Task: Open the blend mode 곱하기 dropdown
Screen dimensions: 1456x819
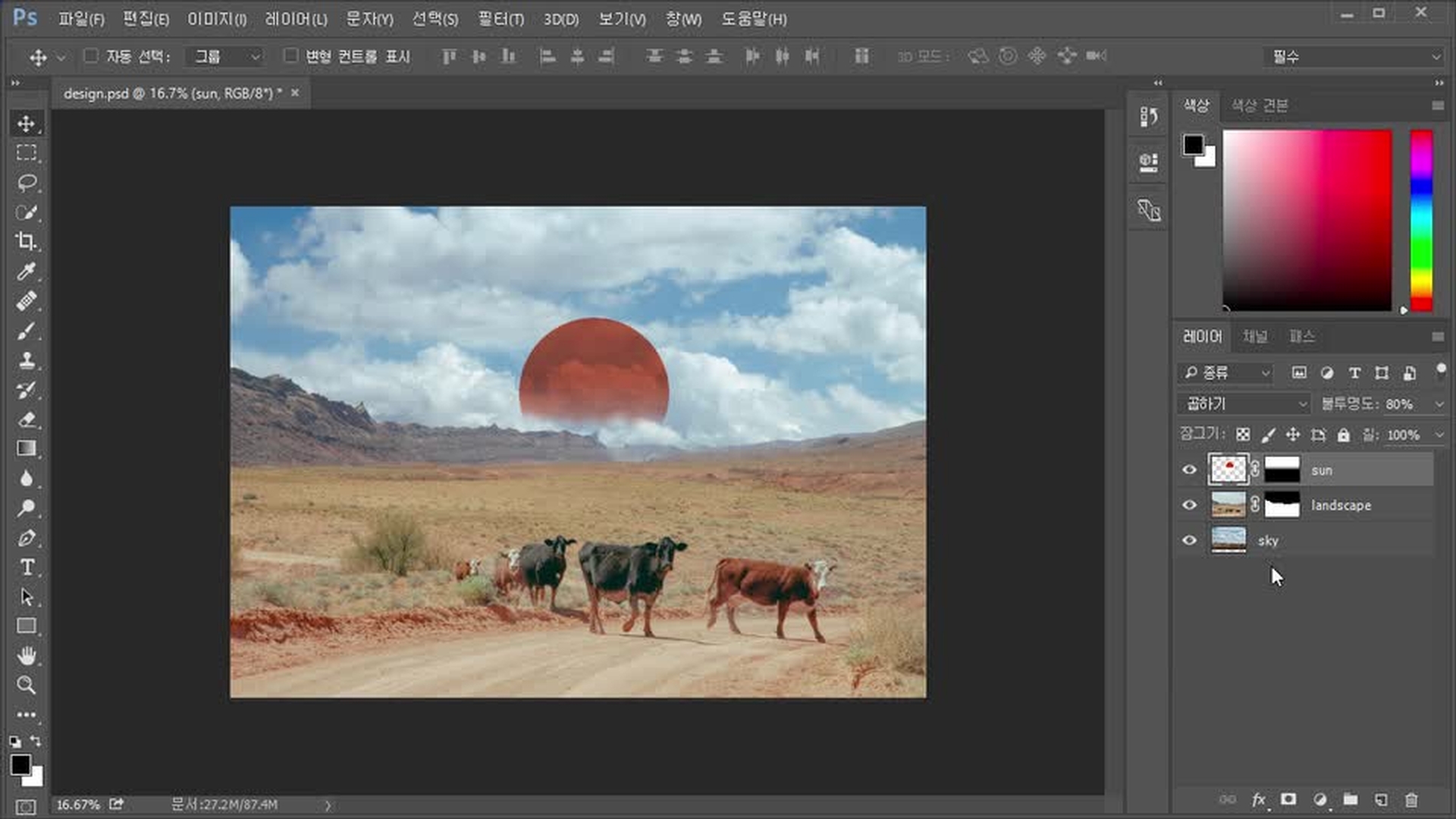Action: click(1245, 404)
